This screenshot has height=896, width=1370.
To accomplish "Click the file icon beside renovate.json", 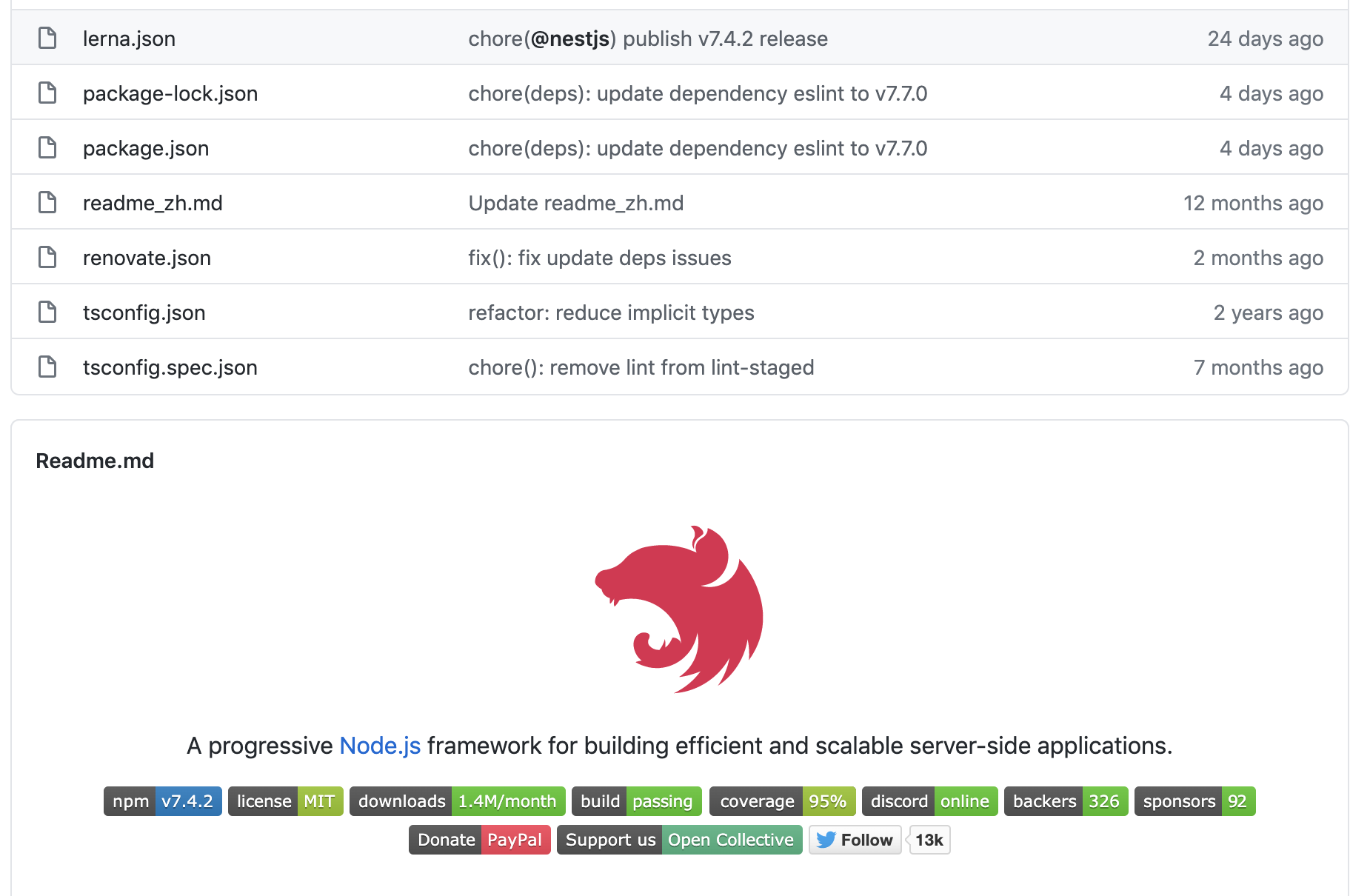I will 47,257.
